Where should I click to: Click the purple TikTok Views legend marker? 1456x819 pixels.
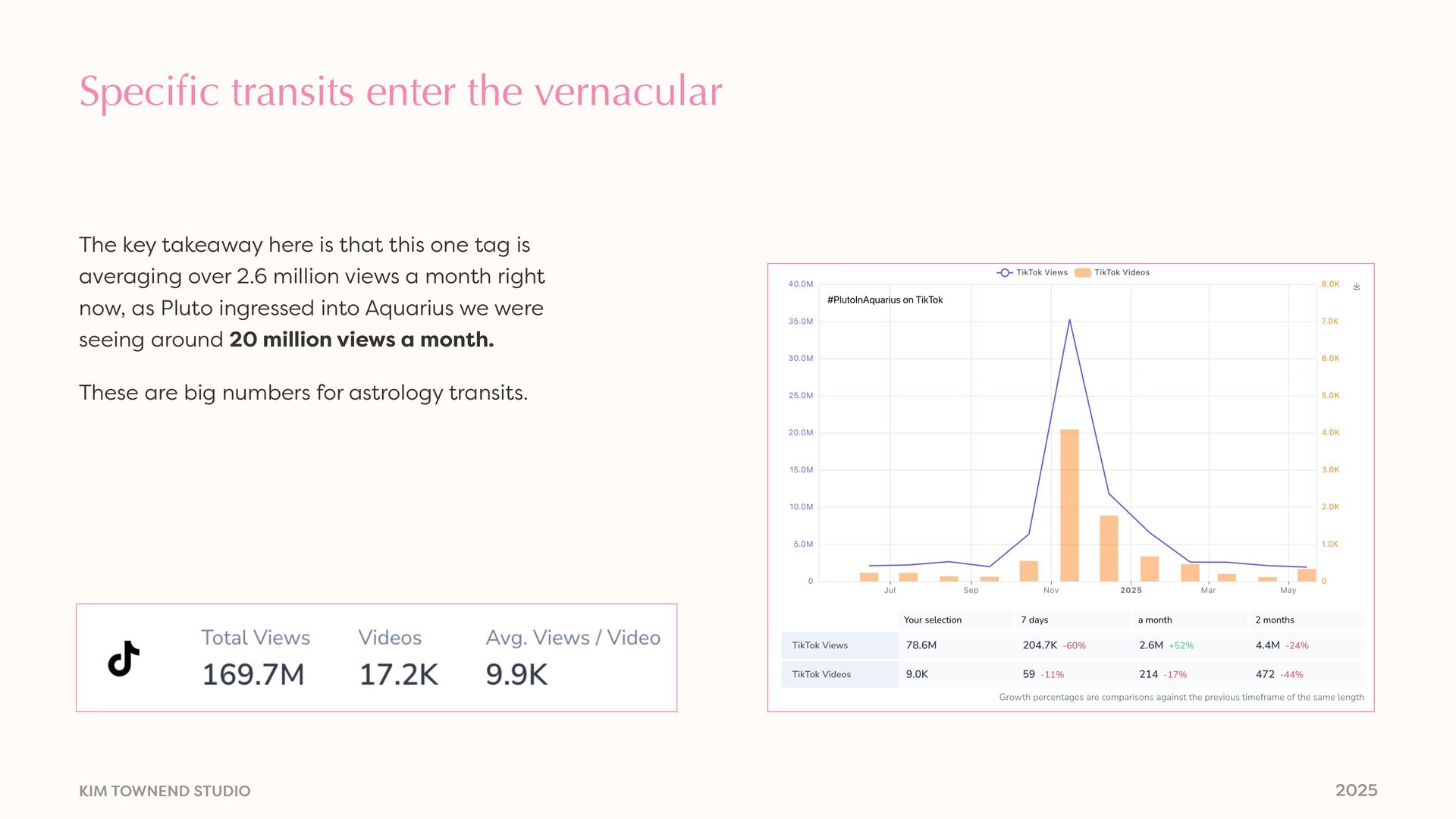(x=1004, y=273)
